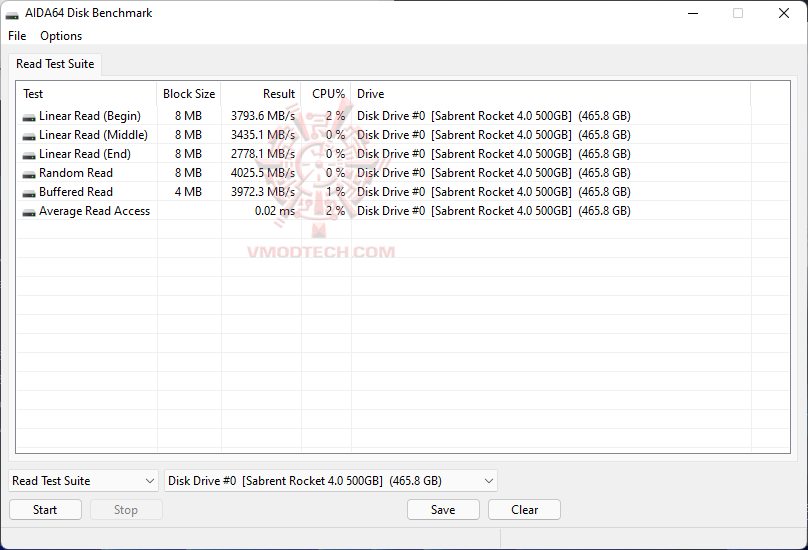Click the drive icon beside Buffered Read
This screenshot has width=808, height=550.
coord(29,194)
